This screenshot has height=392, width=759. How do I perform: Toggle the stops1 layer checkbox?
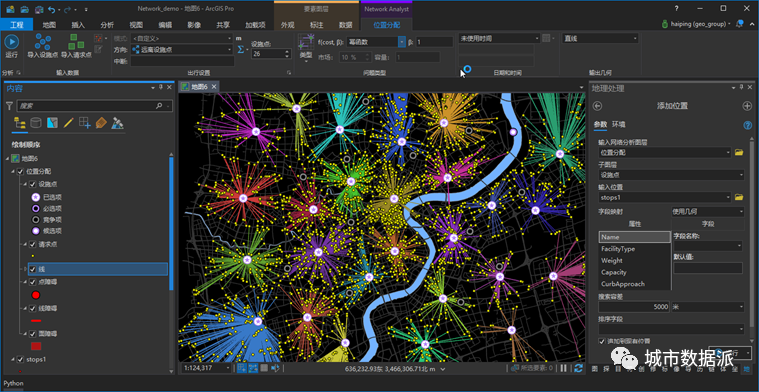[x=20, y=360]
